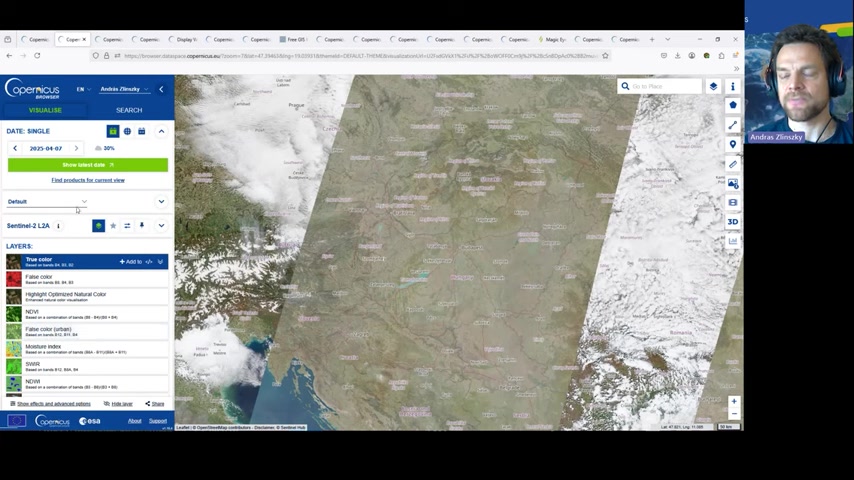
Task: Toggle the favorite star for Sentinel-2 L2A
Action: click(x=113, y=226)
